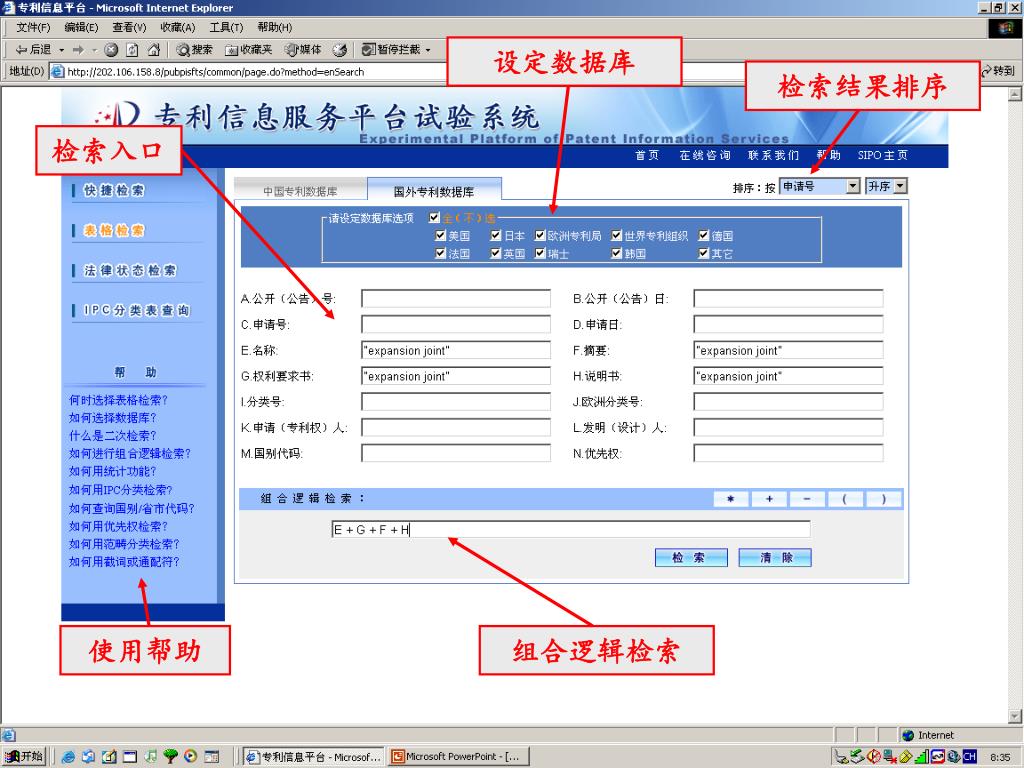Viewport: 1024px width, 768px height.
Task: Open the 收藏(A) menu
Action: (178, 27)
